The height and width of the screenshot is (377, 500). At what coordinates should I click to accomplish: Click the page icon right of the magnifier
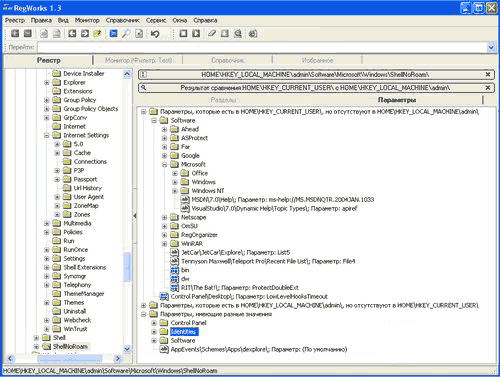(139, 33)
